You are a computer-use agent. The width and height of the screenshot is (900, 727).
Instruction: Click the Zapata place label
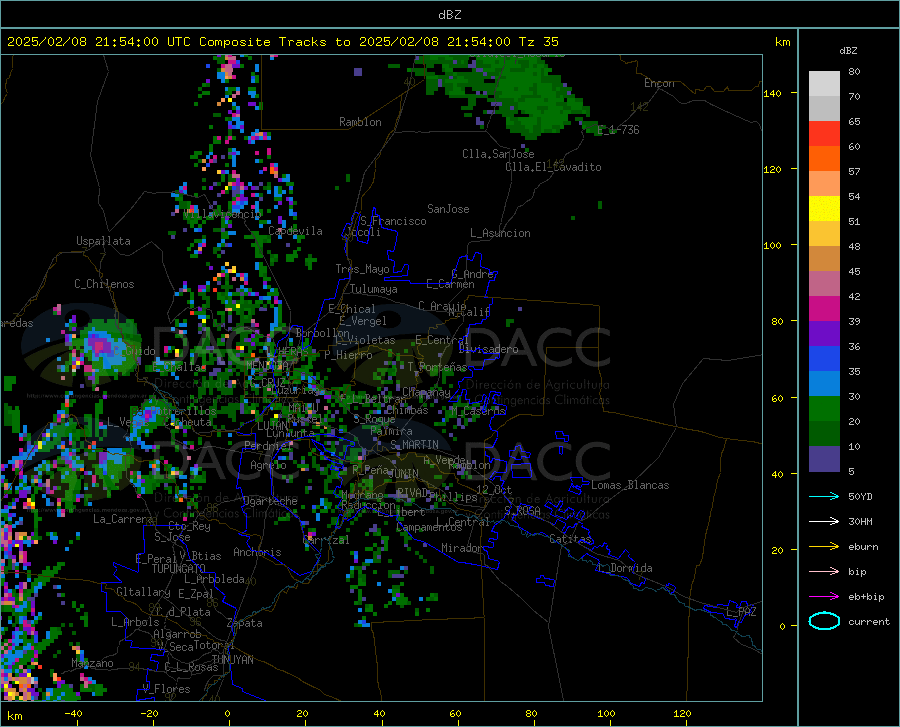[245, 623]
